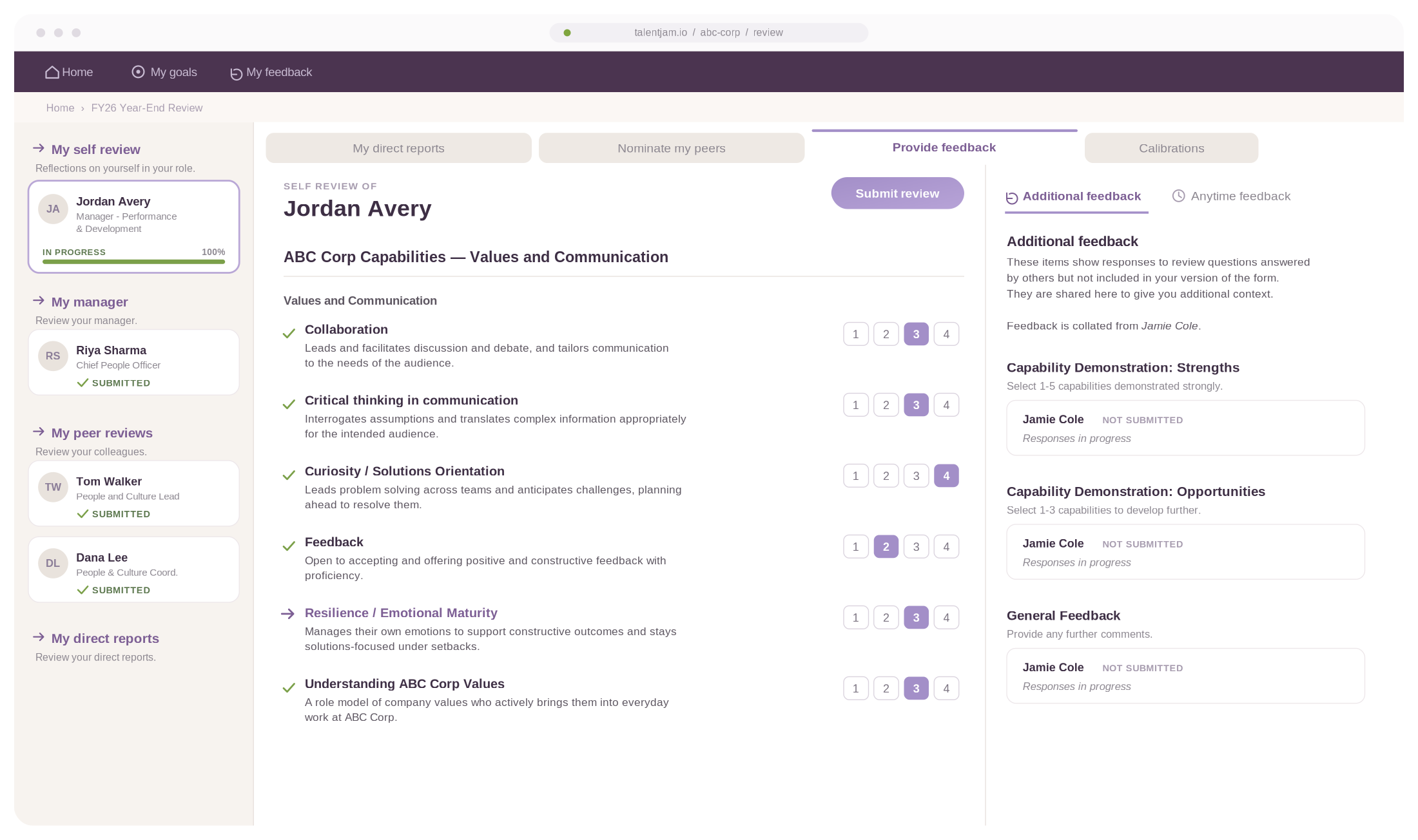The image size is (1418, 840).
Task: Click the browser address bar URL
Action: (708, 33)
